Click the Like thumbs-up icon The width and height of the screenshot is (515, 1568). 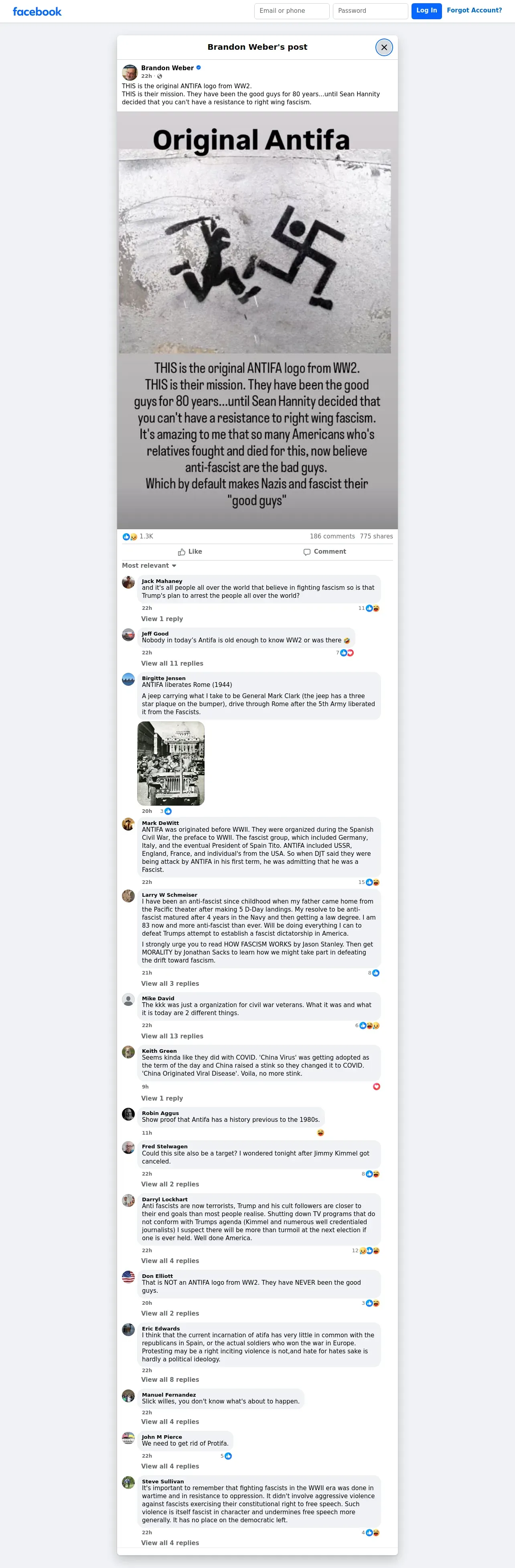(x=181, y=552)
